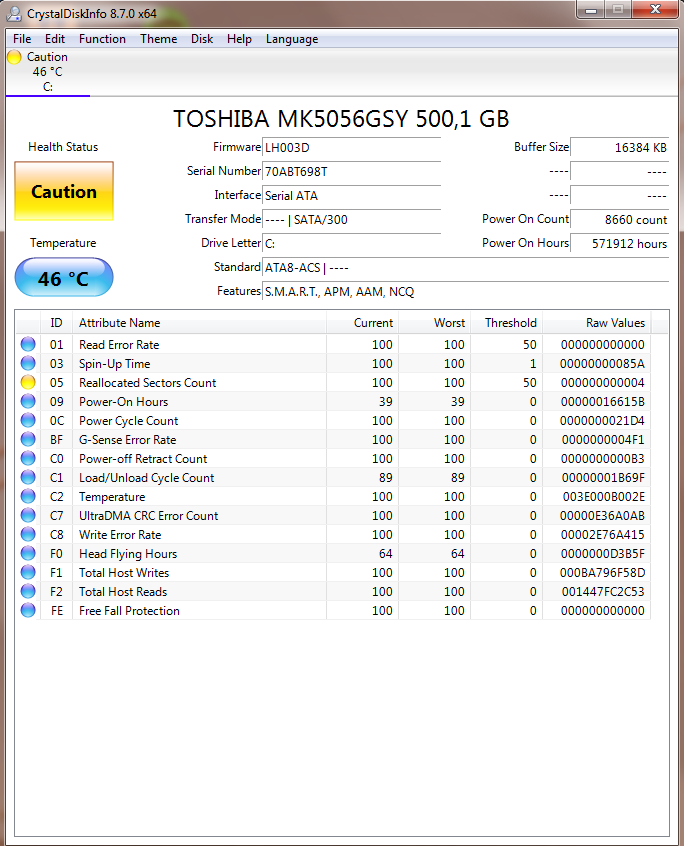Click the blue status icon for Total Host Reads
The image size is (684, 846).
coord(28,591)
